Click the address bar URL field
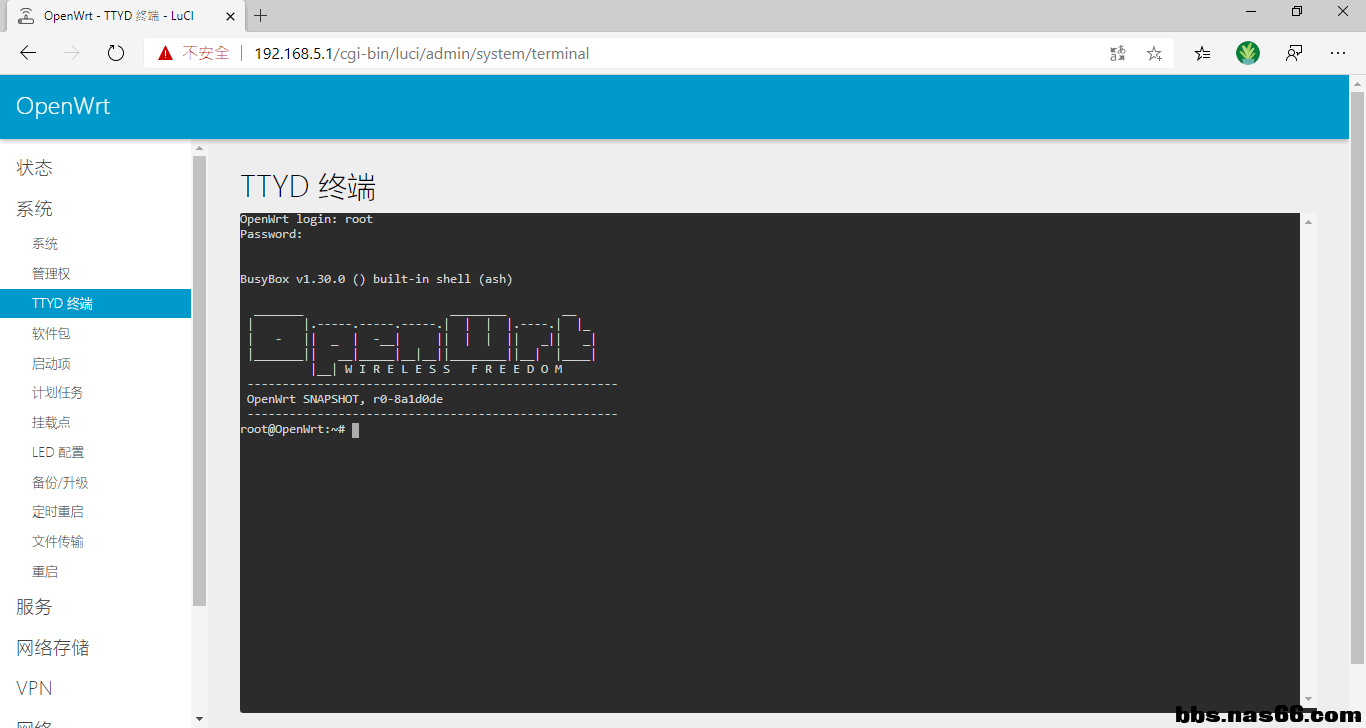Viewport: 1366px width, 728px height. [x=600, y=54]
